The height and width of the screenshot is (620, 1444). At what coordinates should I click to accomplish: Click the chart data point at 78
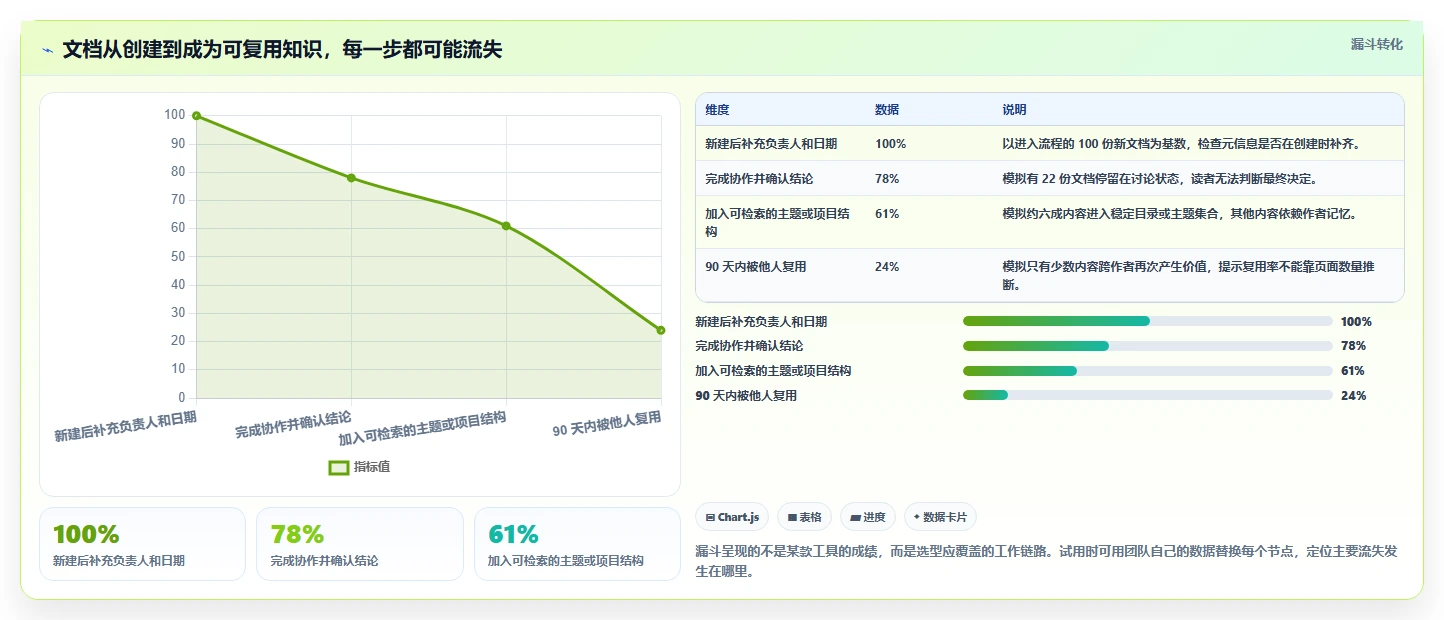(351, 178)
